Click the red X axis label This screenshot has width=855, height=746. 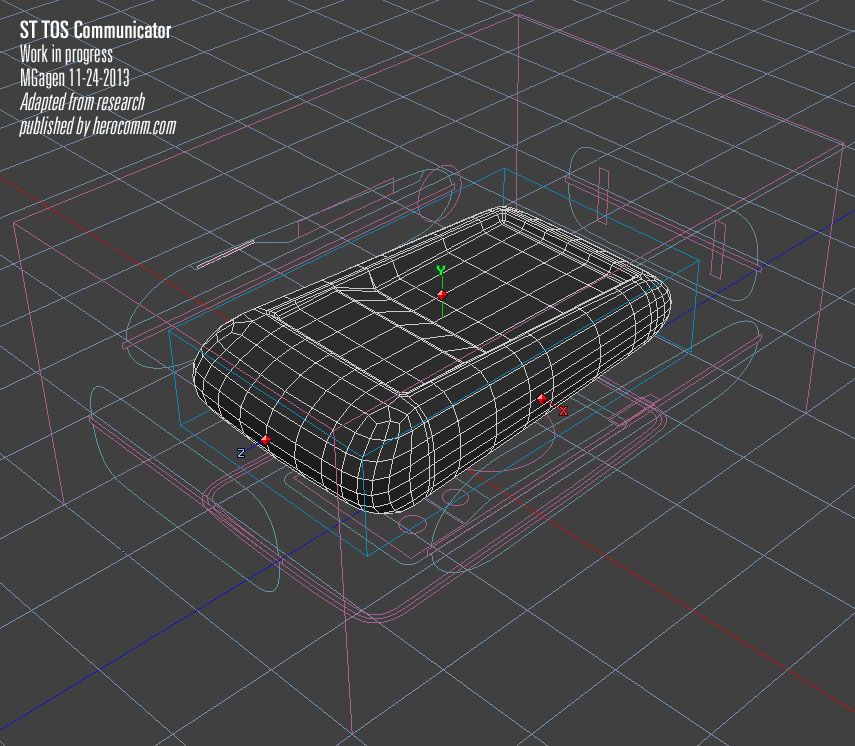[563, 411]
